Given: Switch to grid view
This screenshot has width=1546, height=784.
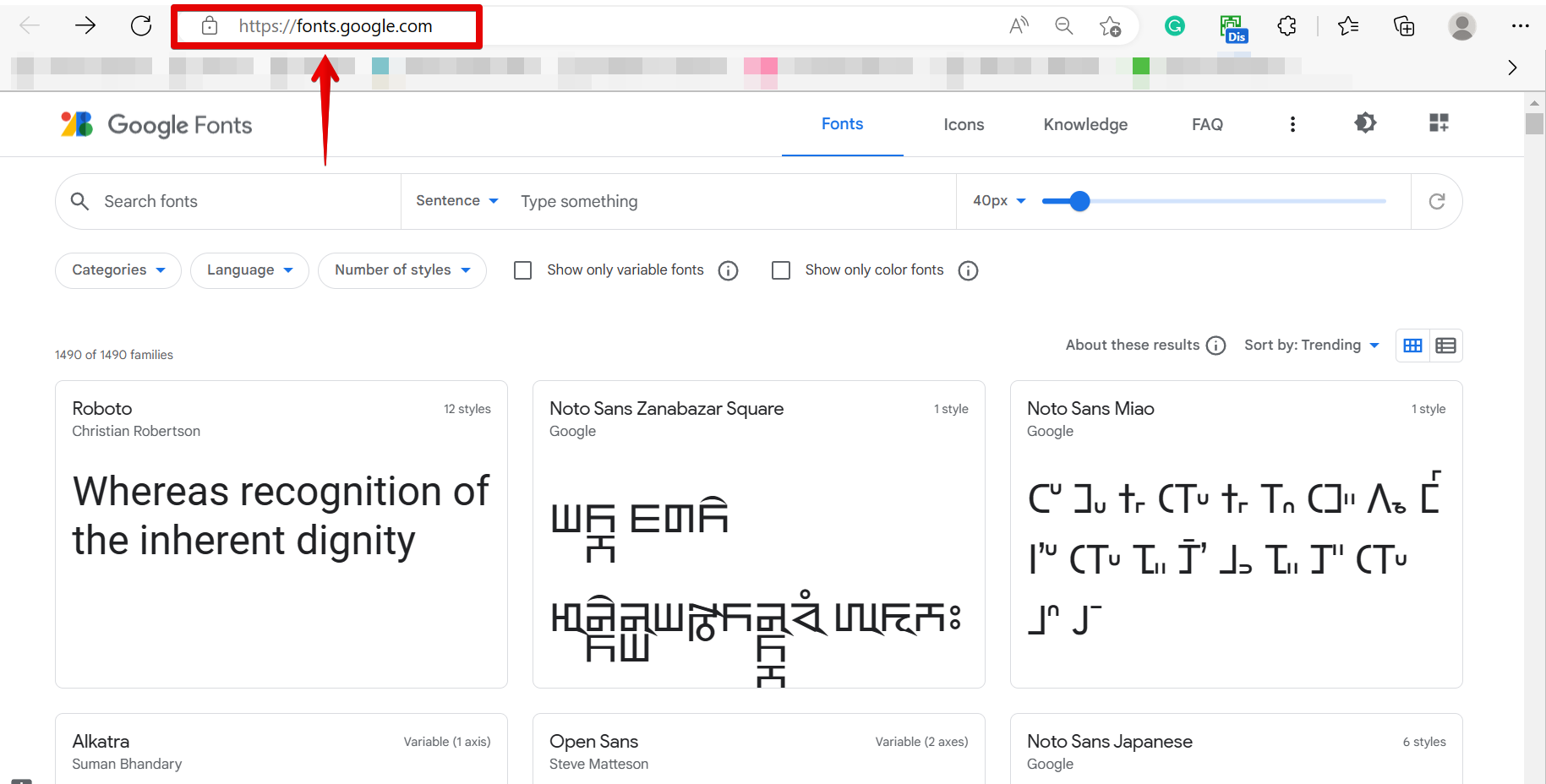Looking at the screenshot, I should click(1412, 346).
